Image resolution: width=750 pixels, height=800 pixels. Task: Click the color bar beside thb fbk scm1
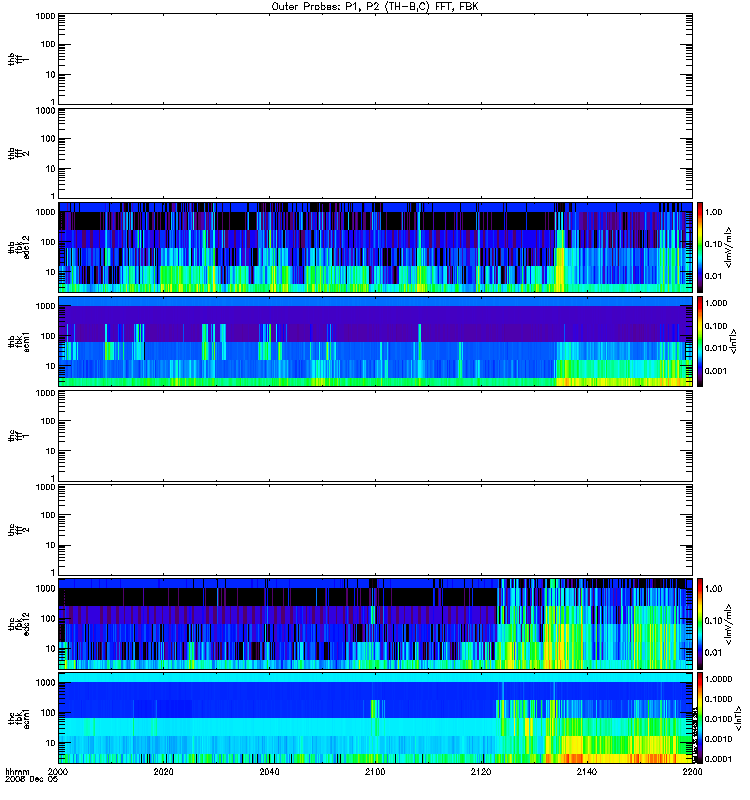click(700, 341)
